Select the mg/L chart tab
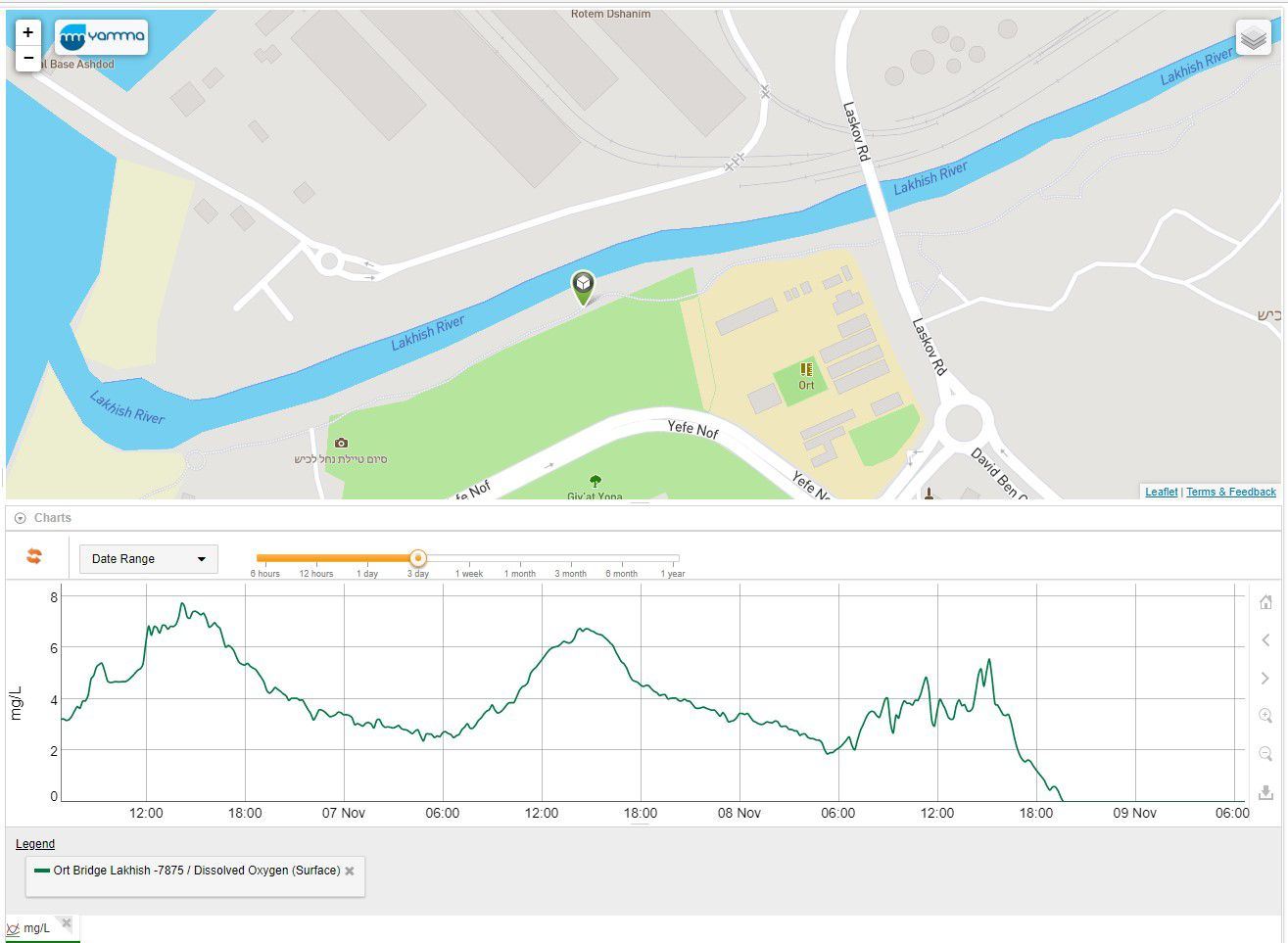The image size is (1288, 943). coord(35,928)
